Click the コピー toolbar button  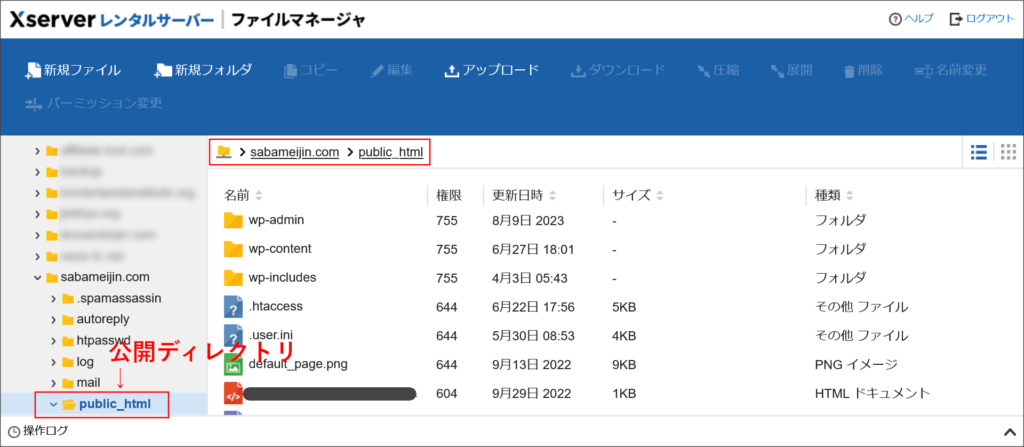311,71
